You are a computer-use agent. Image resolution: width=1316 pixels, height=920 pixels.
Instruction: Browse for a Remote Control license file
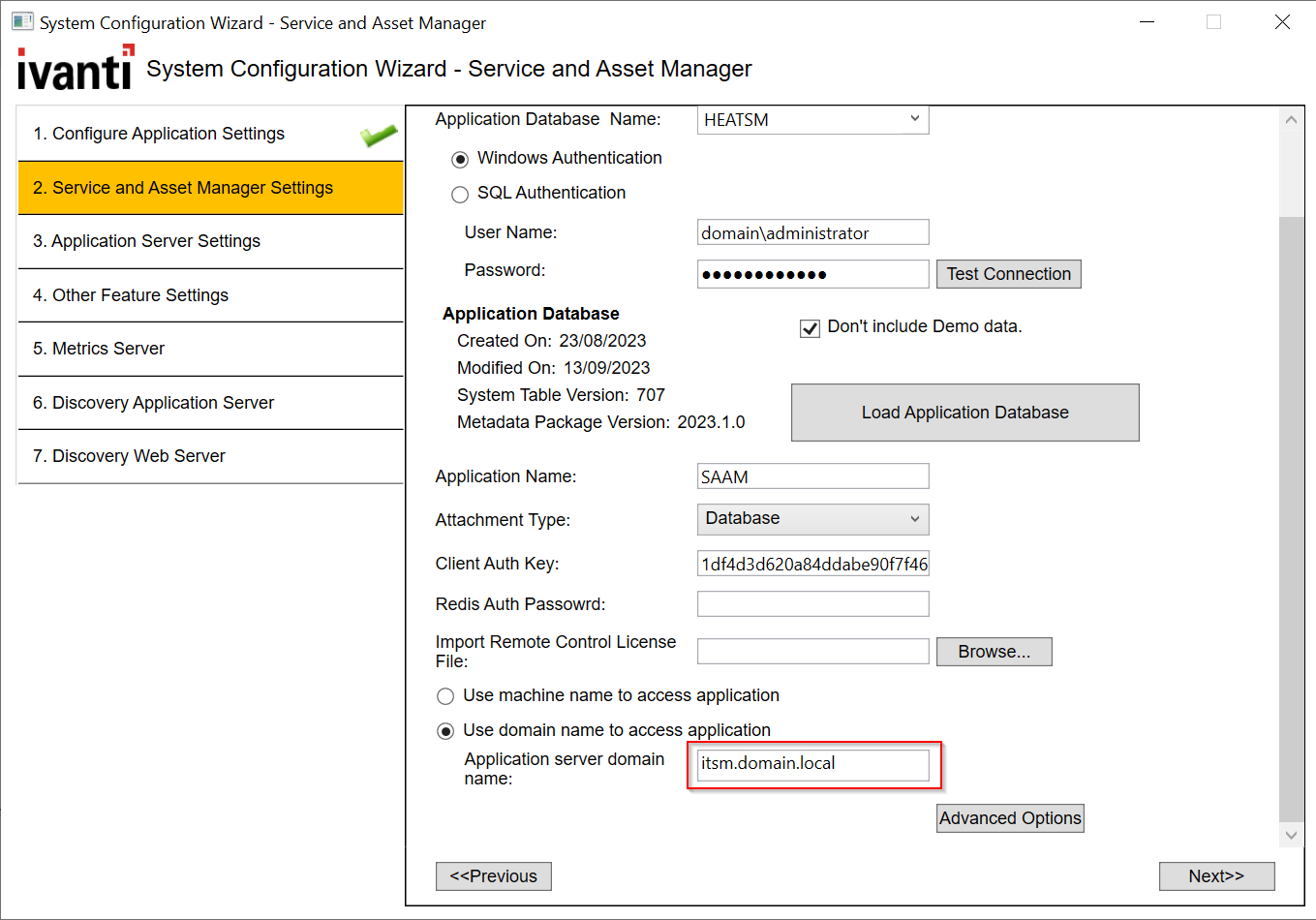point(994,651)
